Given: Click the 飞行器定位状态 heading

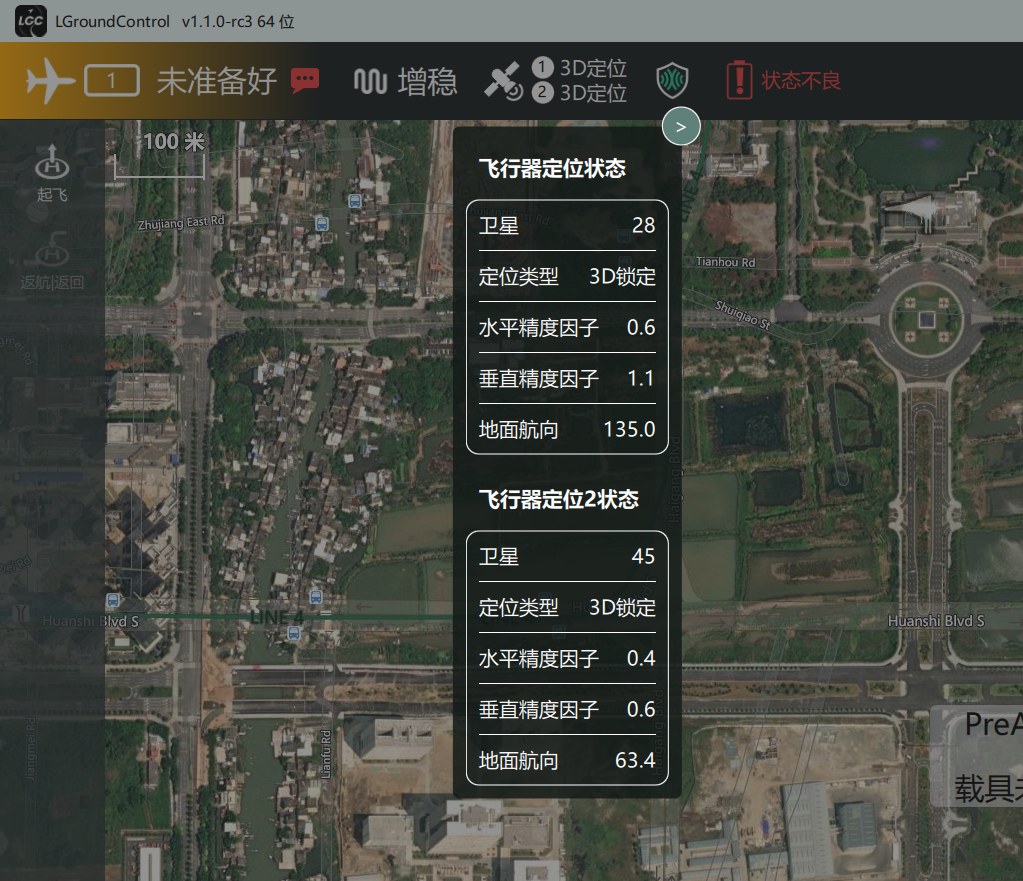Looking at the screenshot, I should tap(552, 168).
